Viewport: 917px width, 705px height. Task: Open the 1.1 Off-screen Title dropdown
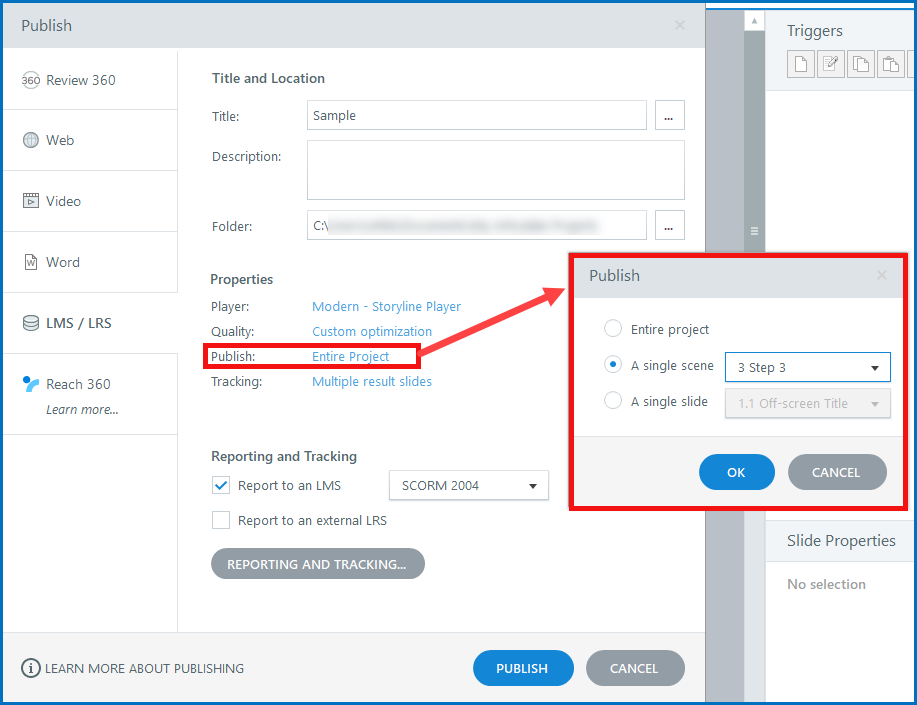(x=808, y=403)
